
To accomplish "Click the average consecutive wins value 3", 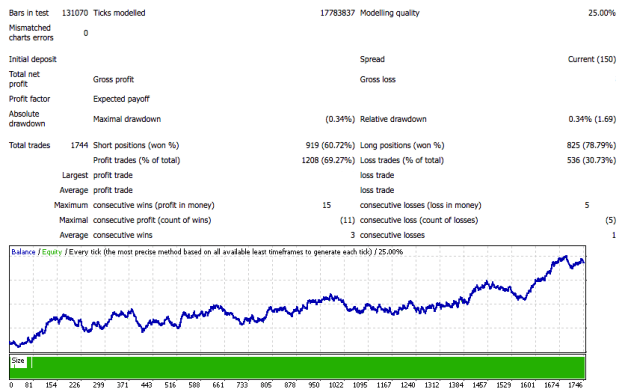I will click(353, 235).
